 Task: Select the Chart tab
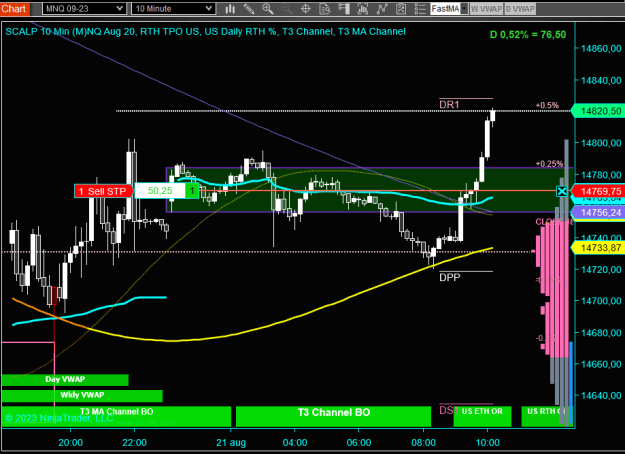pyautogui.click(x=14, y=8)
